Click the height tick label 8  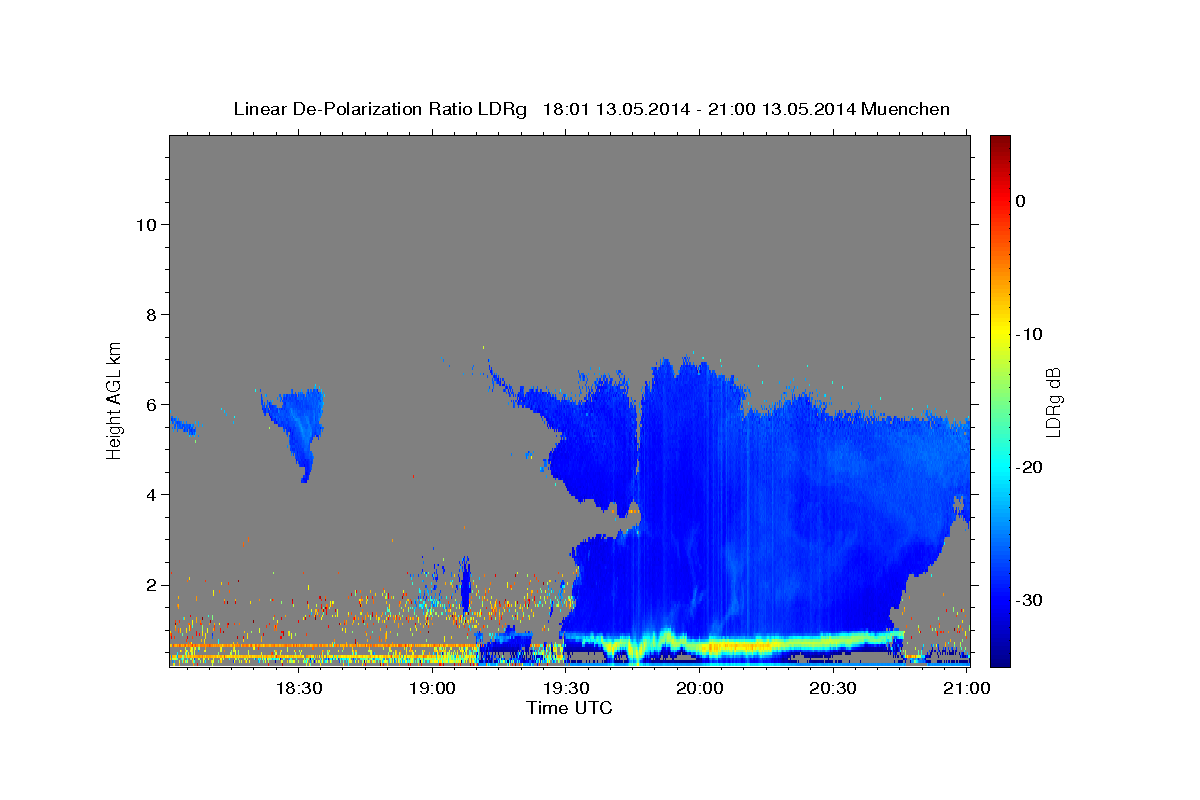pyautogui.click(x=150, y=314)
